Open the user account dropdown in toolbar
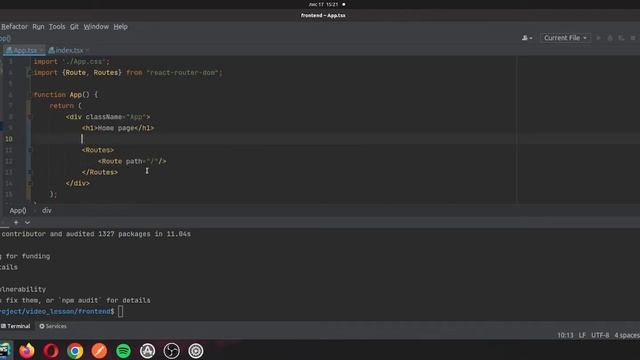The image size is (640, 360). [x=527, y=38]
